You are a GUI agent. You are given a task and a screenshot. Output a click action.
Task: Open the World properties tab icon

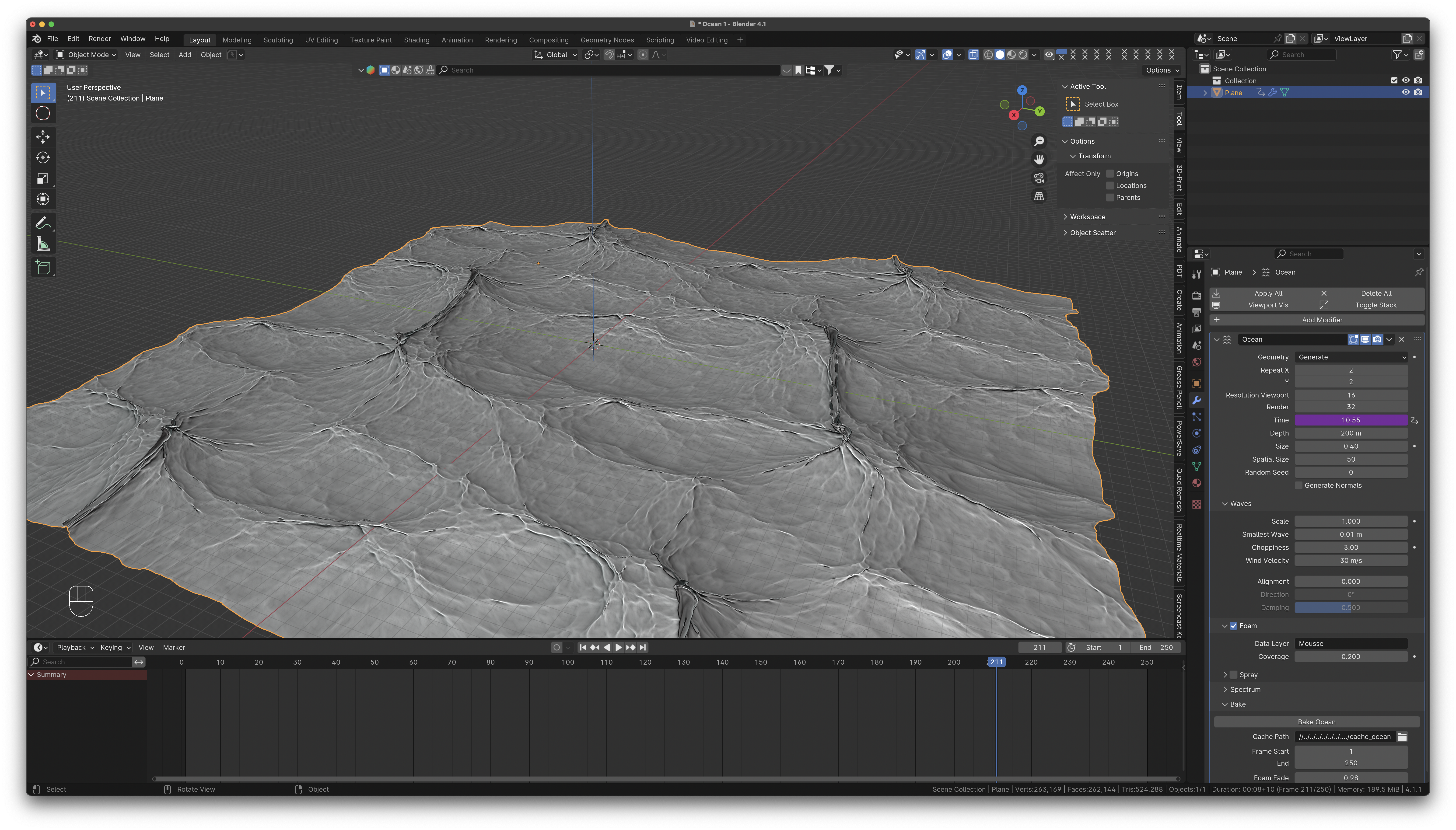pyautogui.click(x=1197, y=362)
